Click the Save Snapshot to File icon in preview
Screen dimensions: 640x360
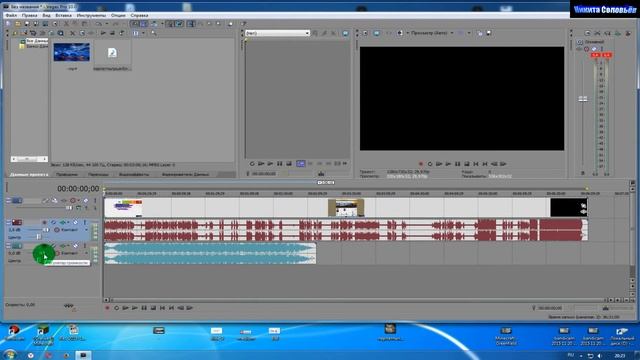tap(489, 33)
